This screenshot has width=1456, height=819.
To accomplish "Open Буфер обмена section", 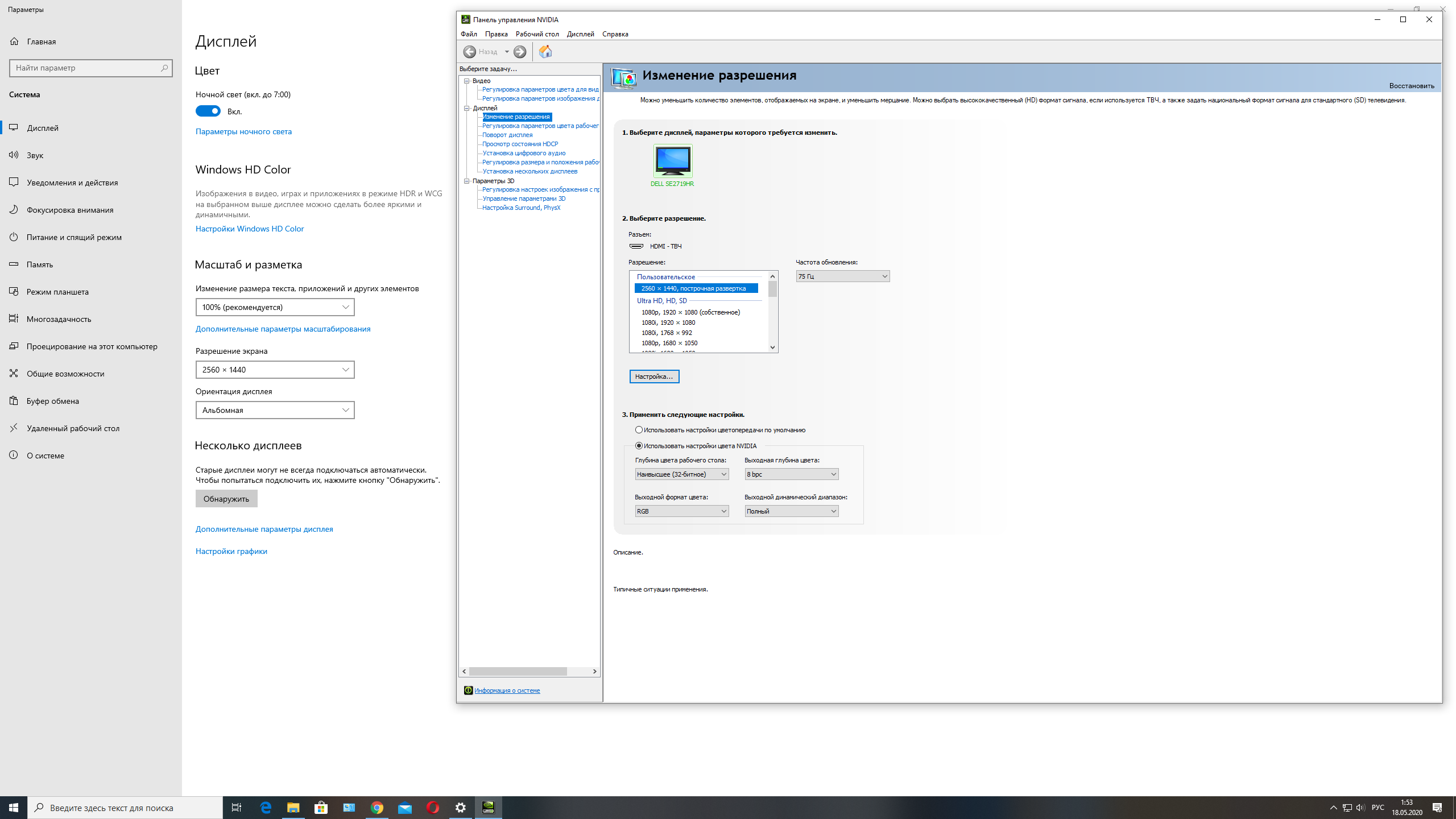I will coord(91,401).
